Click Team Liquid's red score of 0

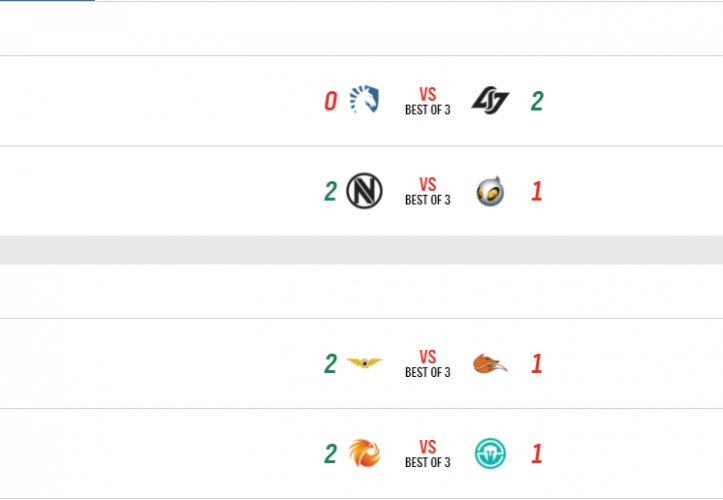(x=330, y=101)
